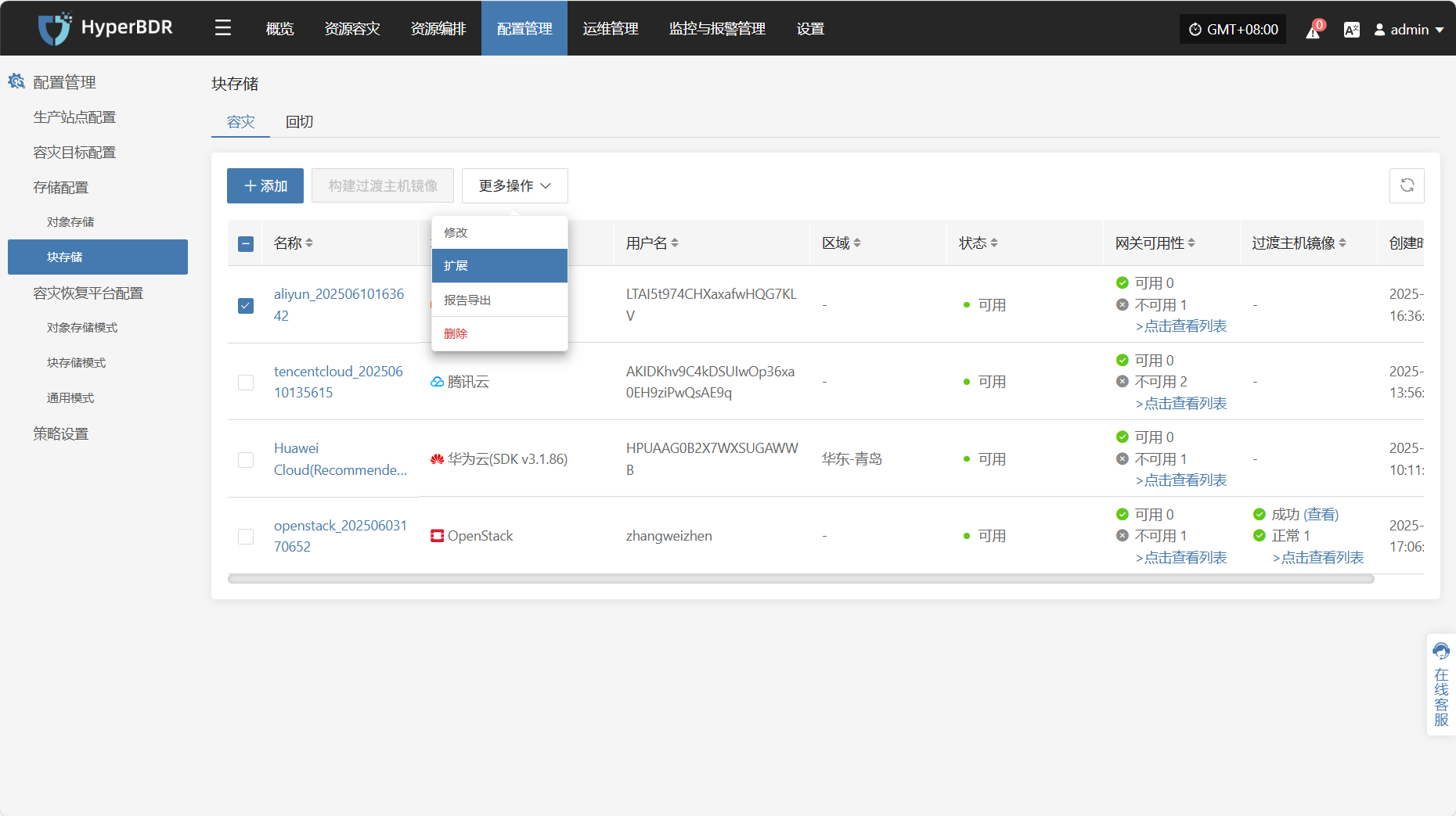Select 通用模式 in the sidebar
Image resolution: width=1456 pixels, height=816 pixels.
click(70, 398)
